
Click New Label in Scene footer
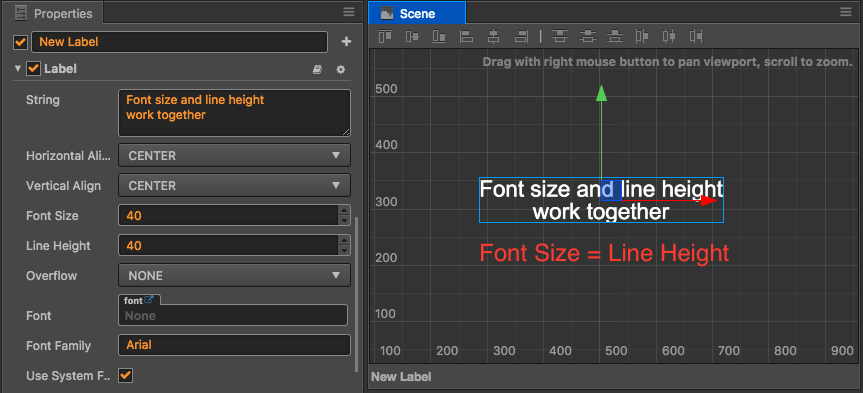(x=401, y=377)
